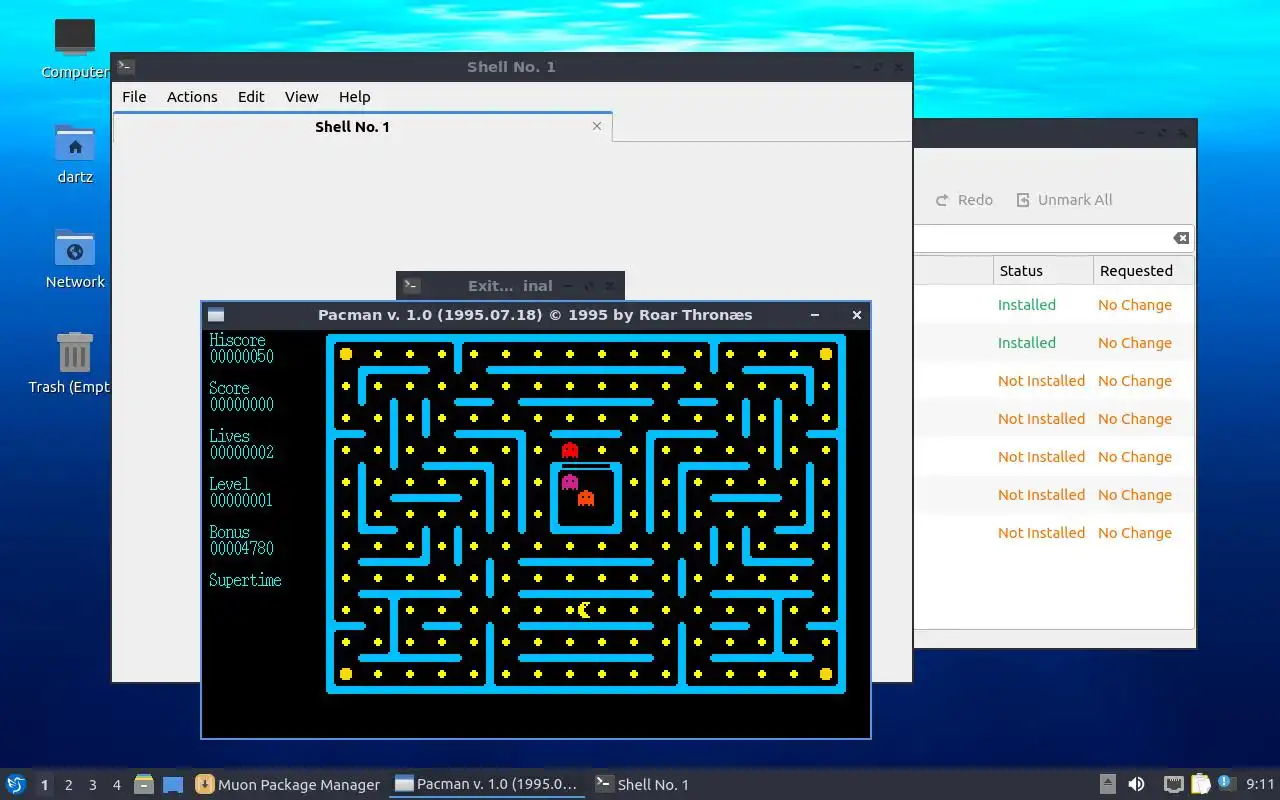Click the magenta ghost in Pacman maze

[570, 482]
